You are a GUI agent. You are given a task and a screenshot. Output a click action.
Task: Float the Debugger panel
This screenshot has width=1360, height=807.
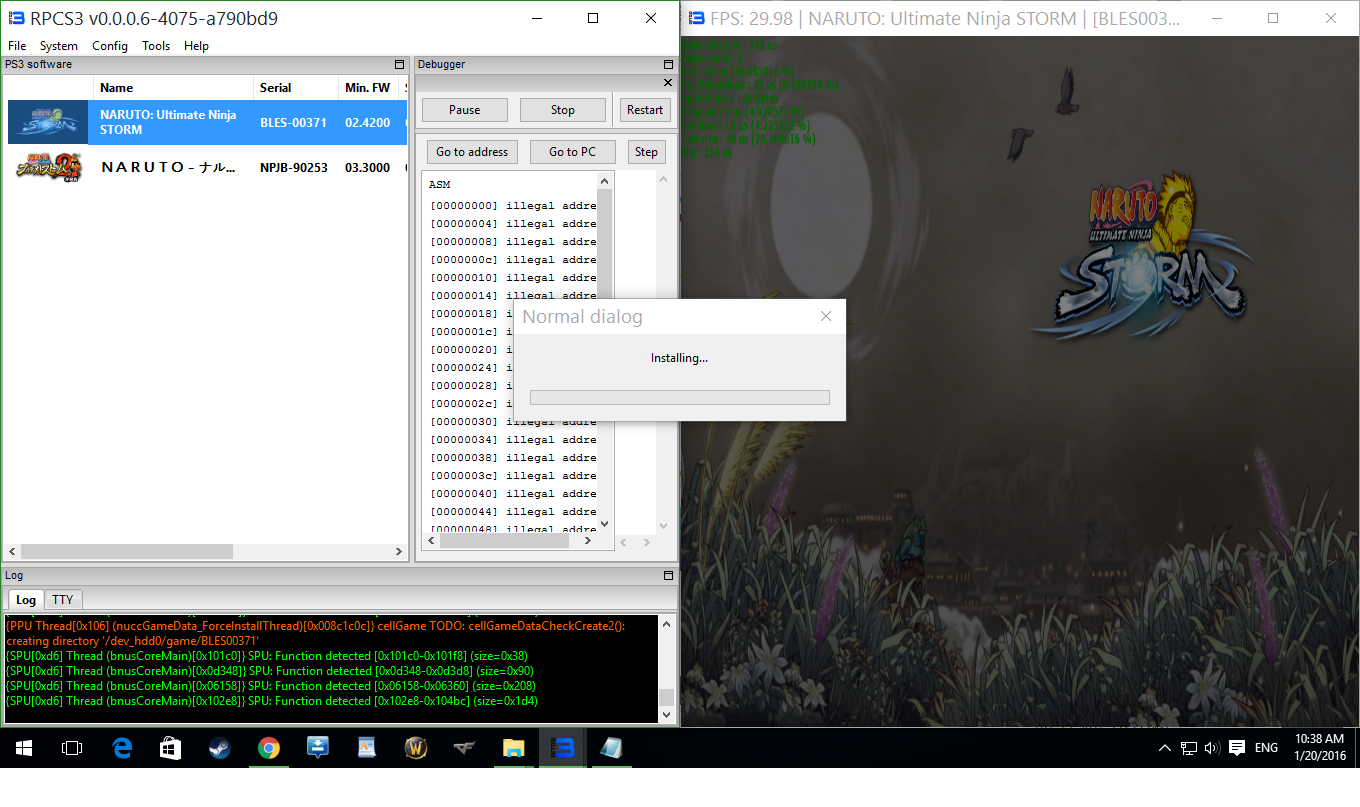[x=669, y=64]
